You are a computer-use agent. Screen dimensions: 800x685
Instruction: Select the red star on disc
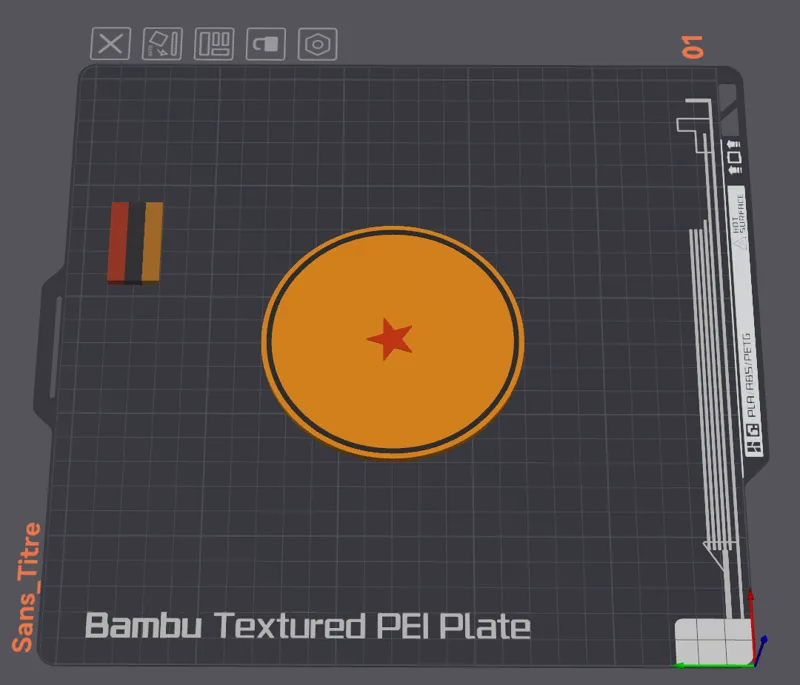[x=390, y=339]
